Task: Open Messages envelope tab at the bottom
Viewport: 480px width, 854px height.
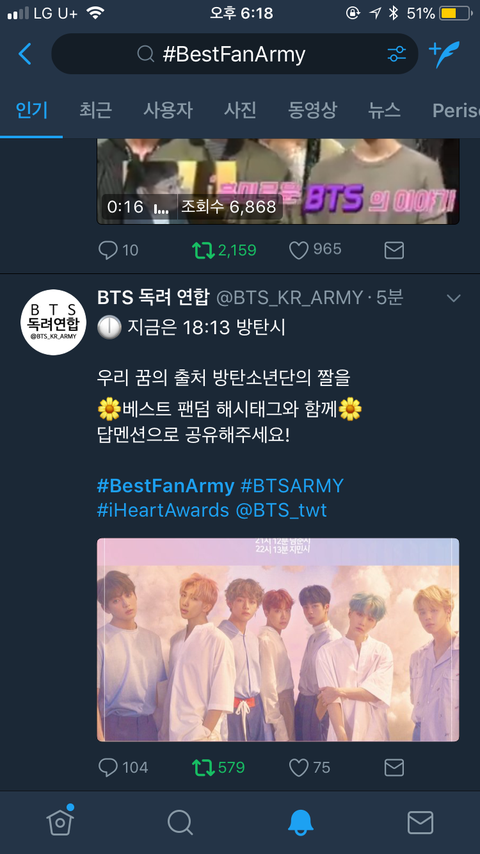Action: click(x=420, y=822)
